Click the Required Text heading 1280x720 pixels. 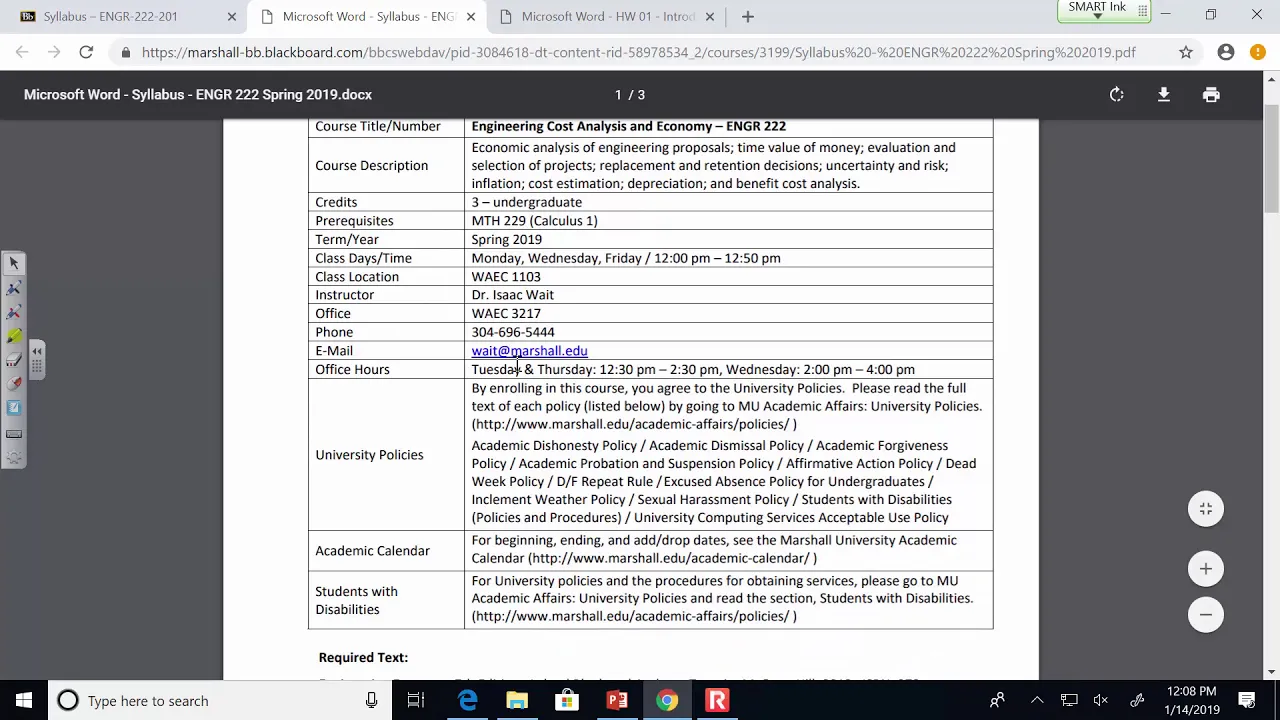coord(363,657)
